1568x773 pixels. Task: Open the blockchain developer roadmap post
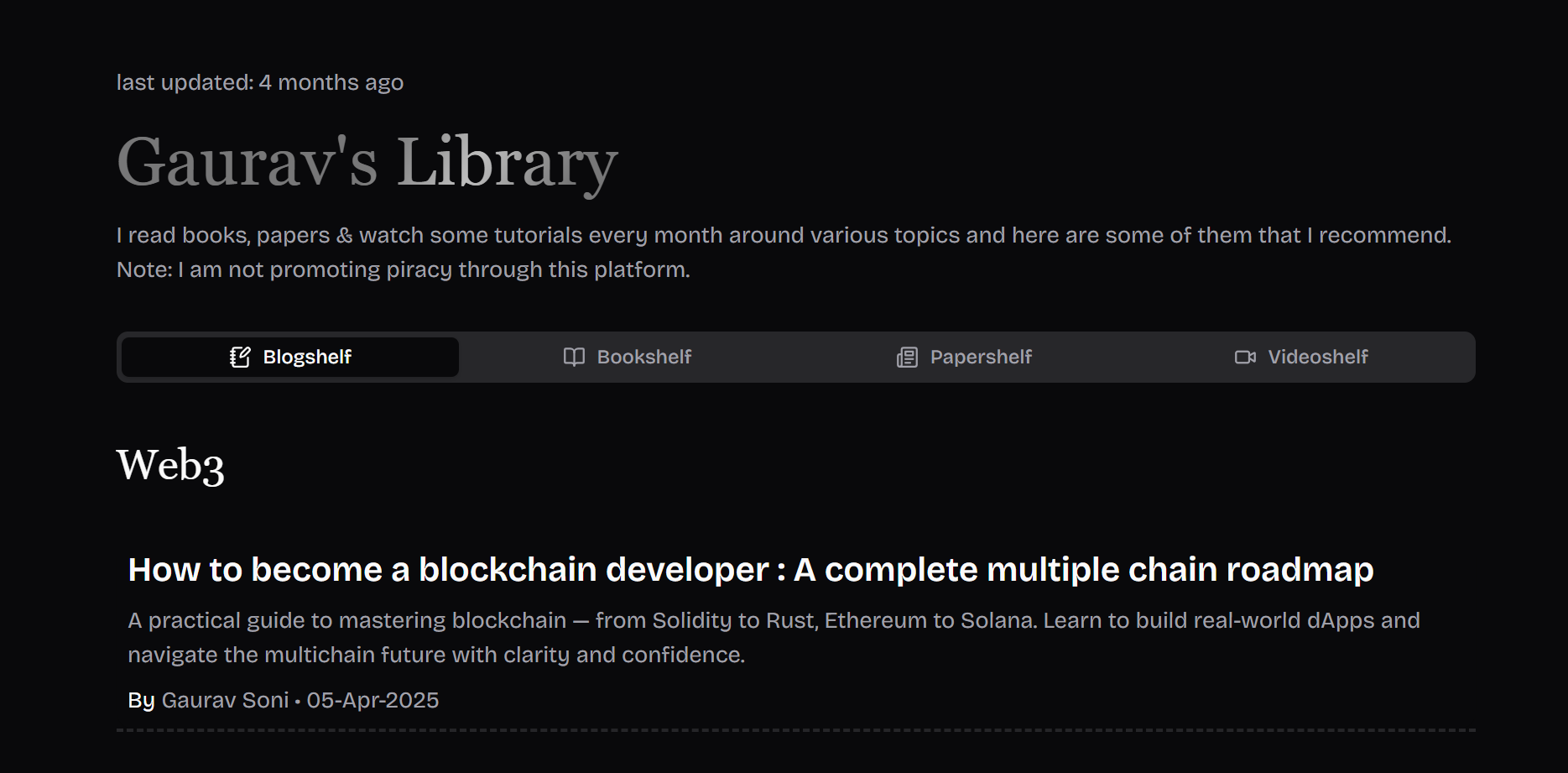click(x=750, y=570)
